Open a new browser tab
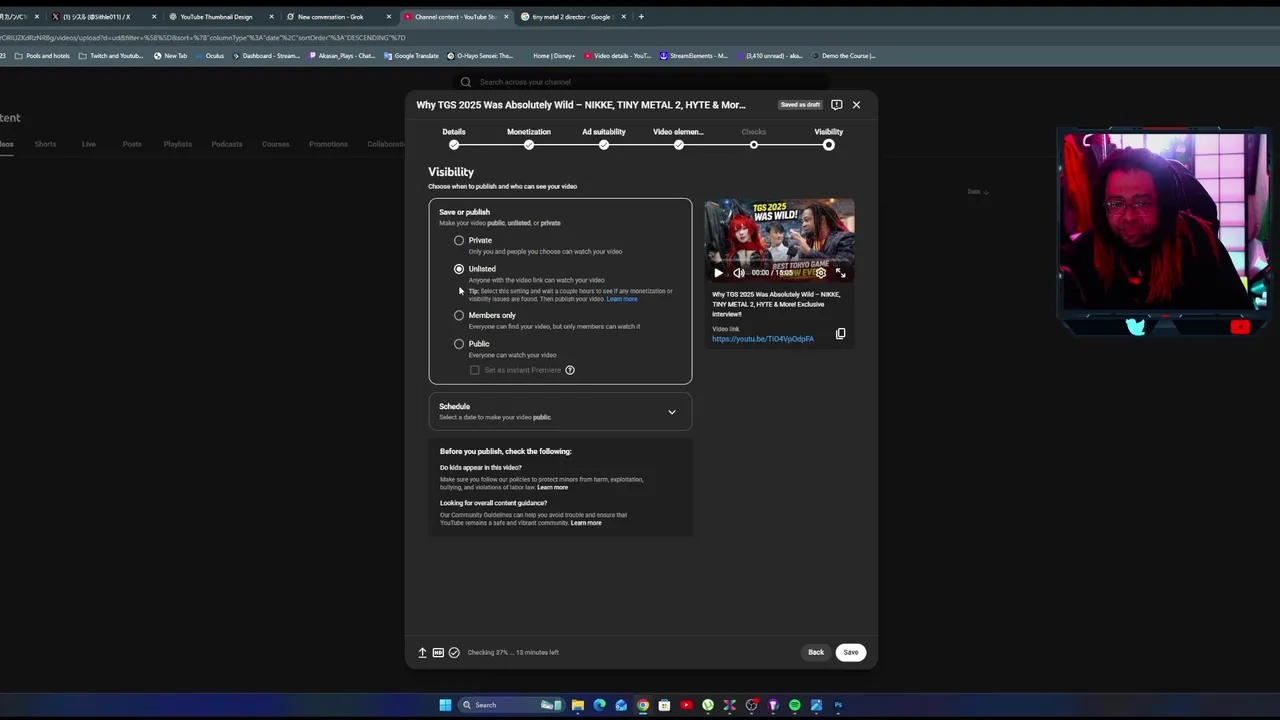This screenshot has width=1280, height=720. point(641,17)
